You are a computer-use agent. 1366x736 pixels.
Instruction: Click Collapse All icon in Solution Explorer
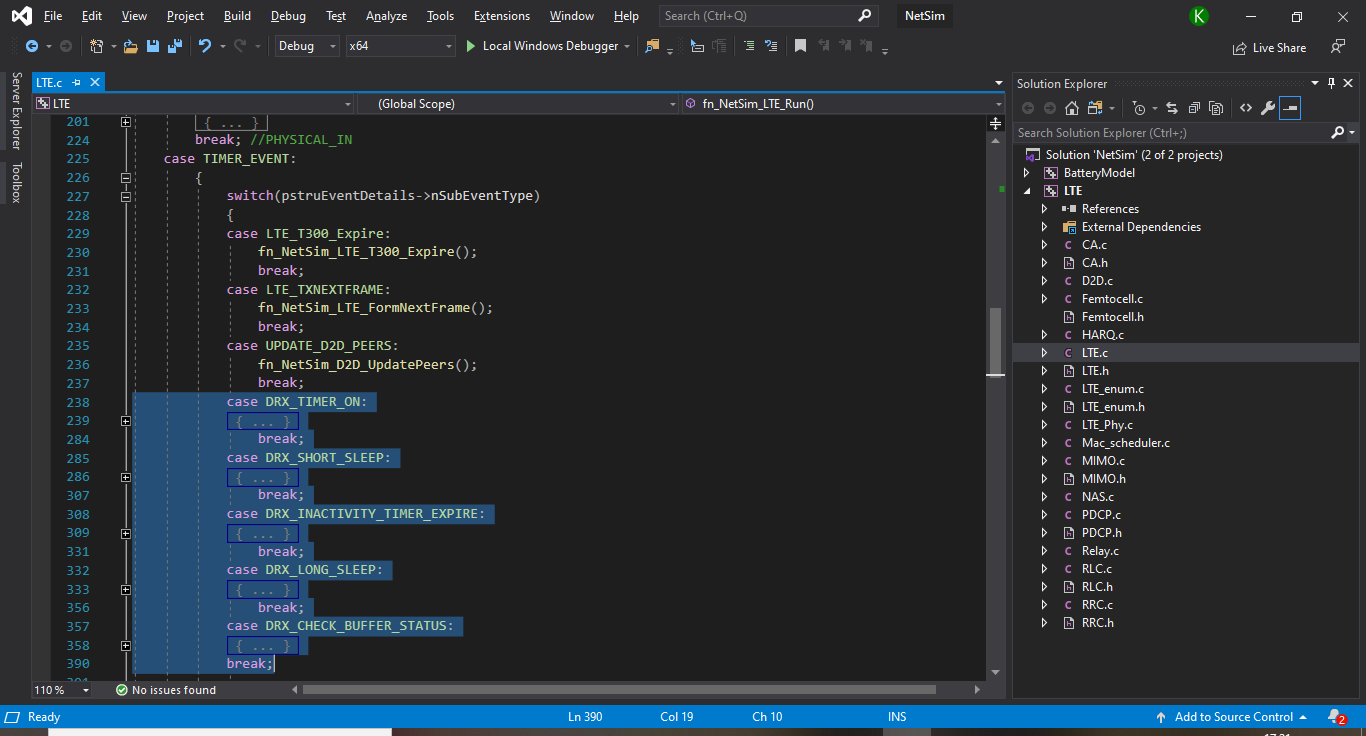(1194, 108)
